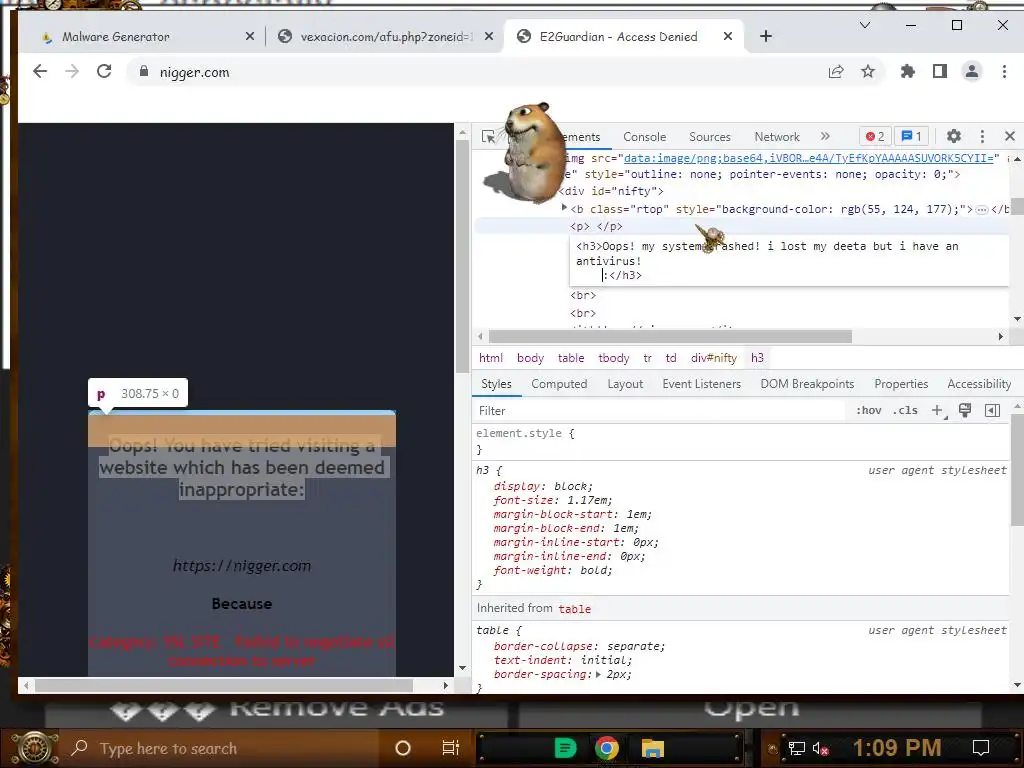Reload the current page

point(104,71)
